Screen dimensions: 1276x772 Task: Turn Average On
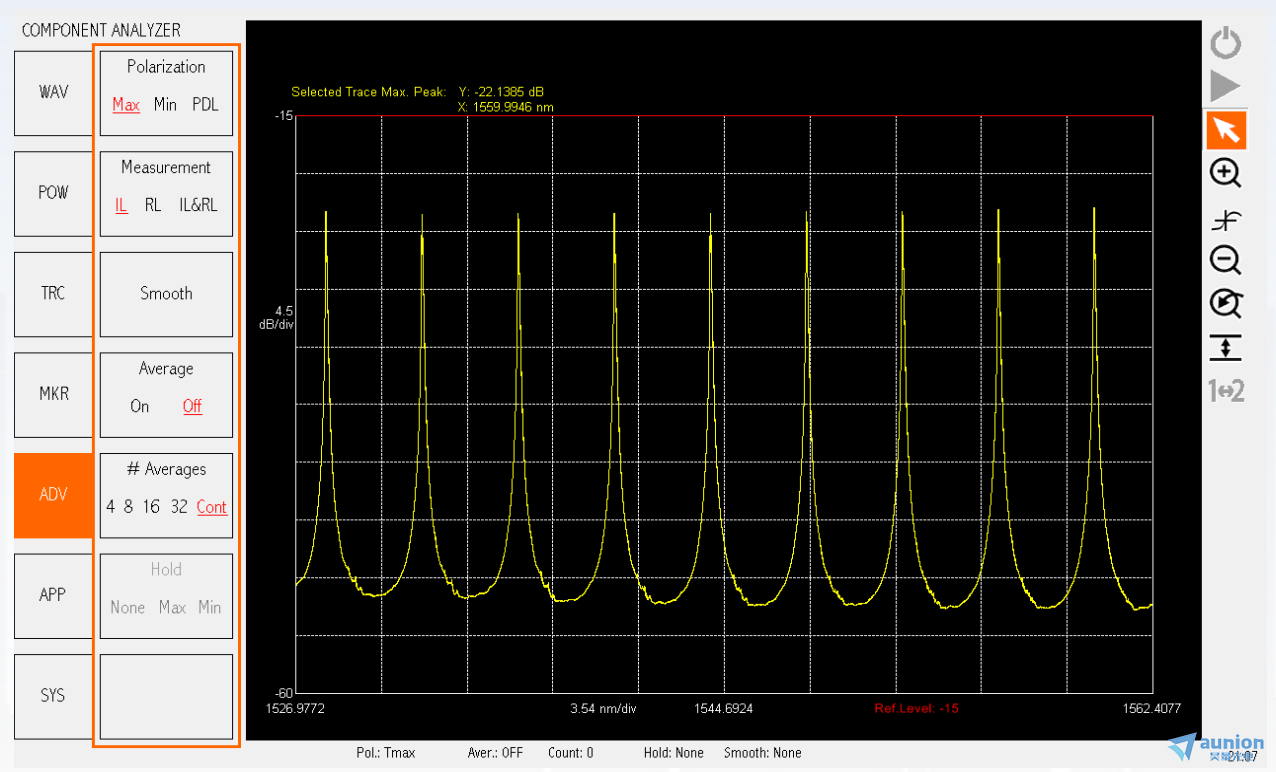[139, 406]
